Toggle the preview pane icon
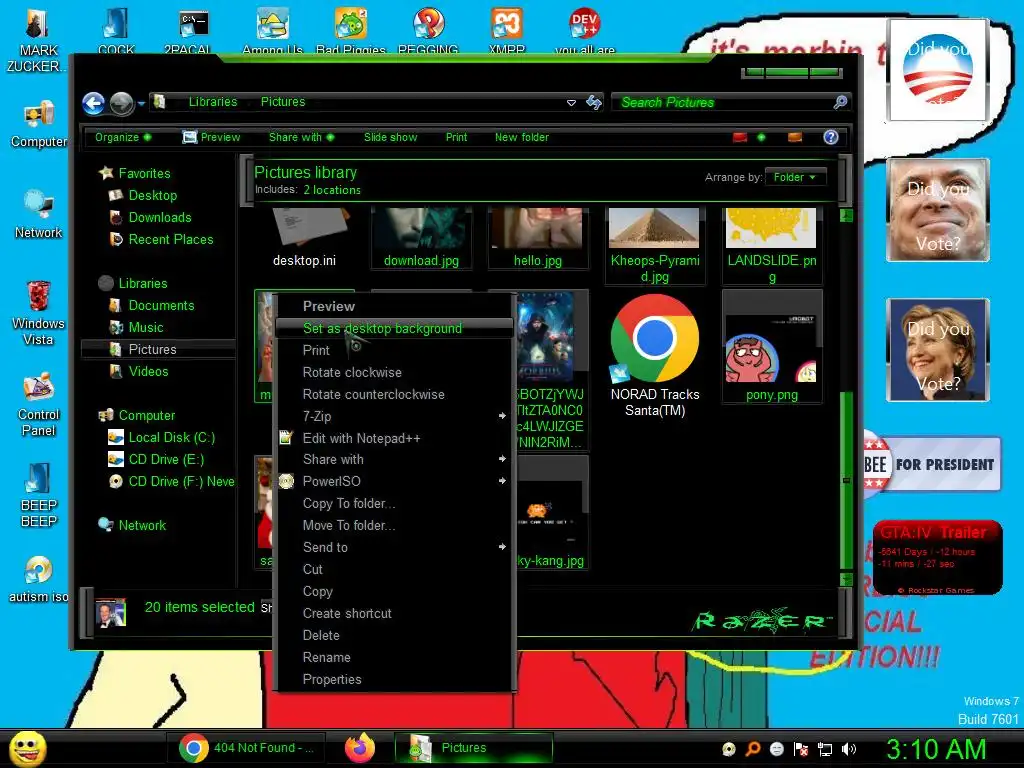This screenshot has width=1024, height=768. tap(795, 137)
